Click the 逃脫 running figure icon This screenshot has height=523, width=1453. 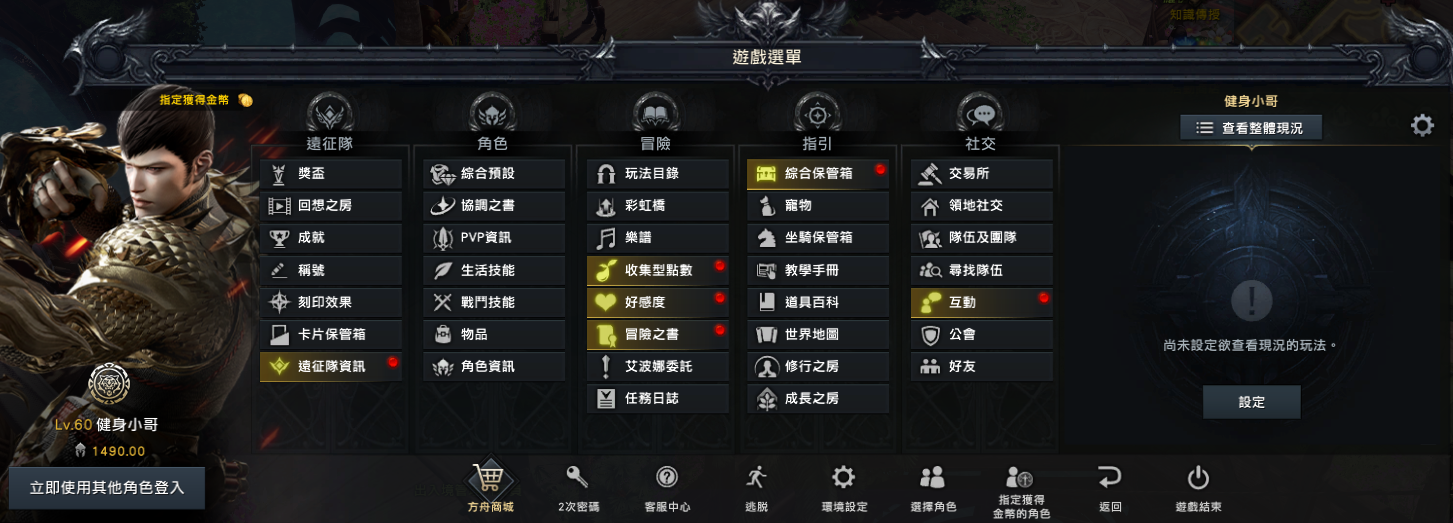pyautogui.click(x=756, y=477)
